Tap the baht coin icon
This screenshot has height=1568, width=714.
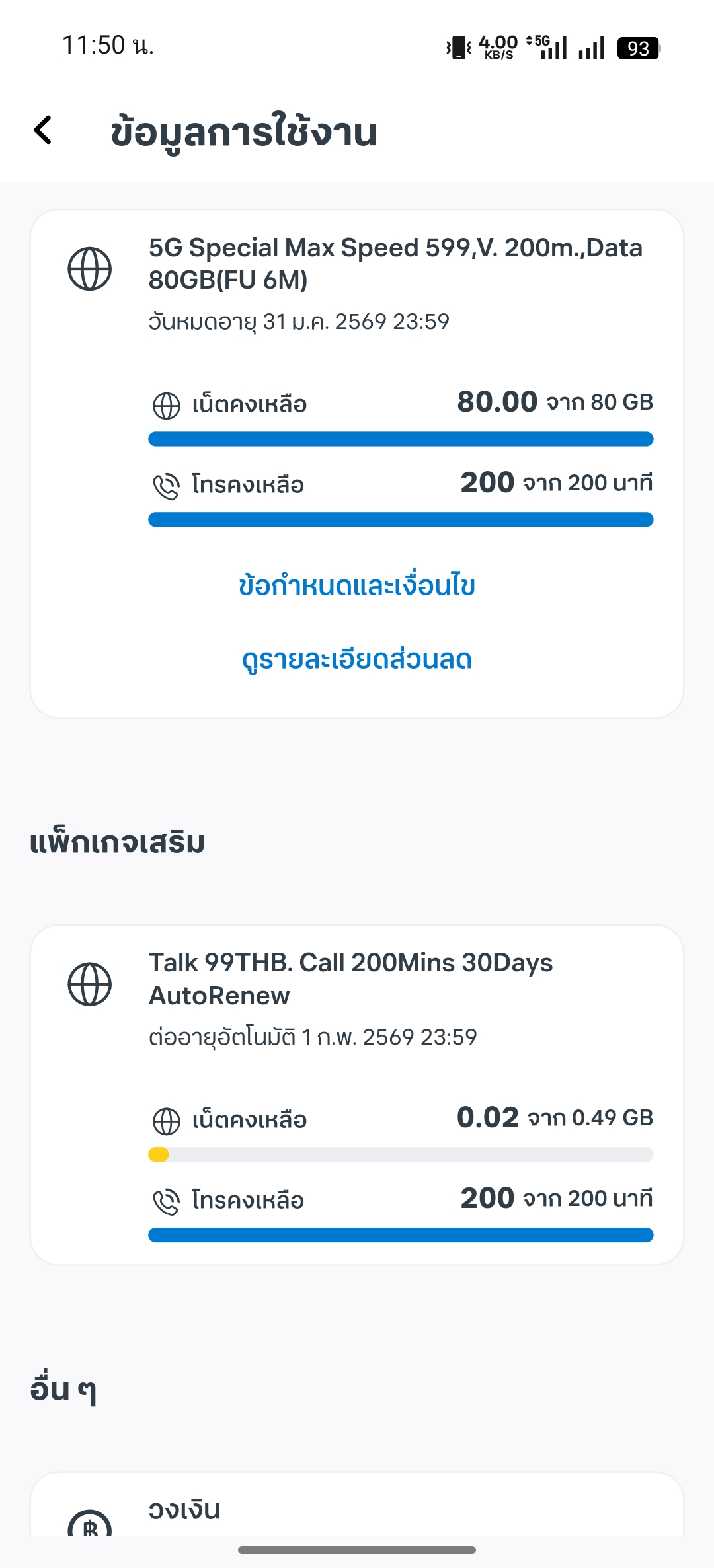coord(90,1525)
